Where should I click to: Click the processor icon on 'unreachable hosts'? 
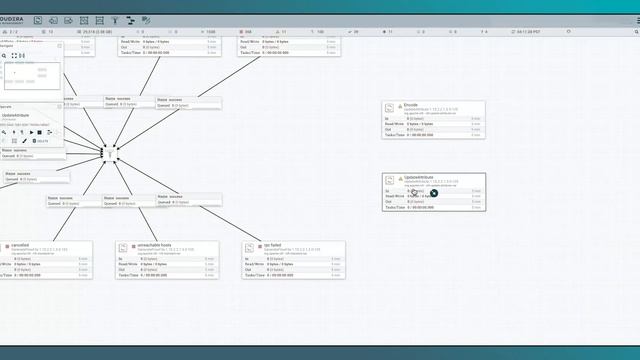(123, 248)
